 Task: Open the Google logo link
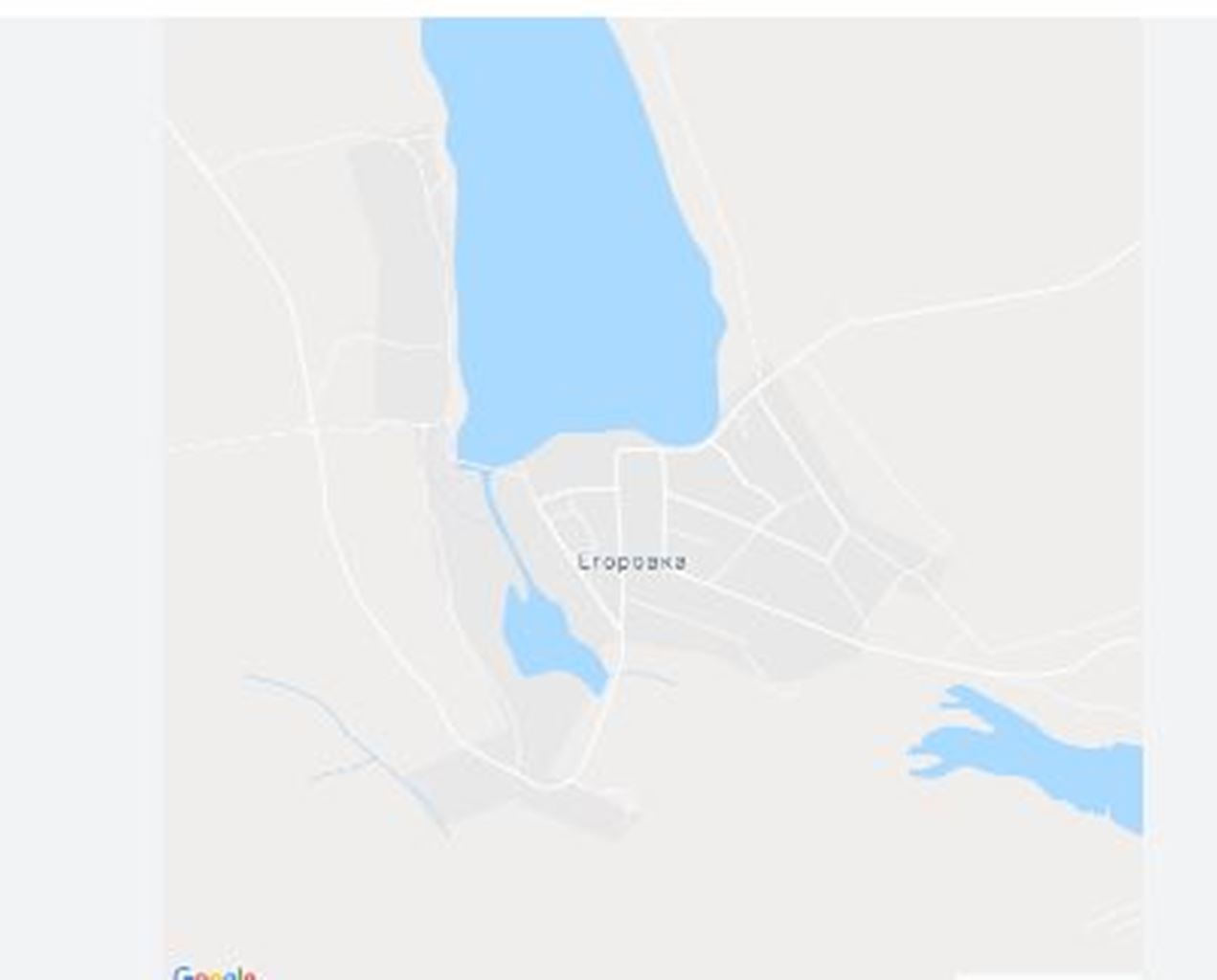coord(214,973)
